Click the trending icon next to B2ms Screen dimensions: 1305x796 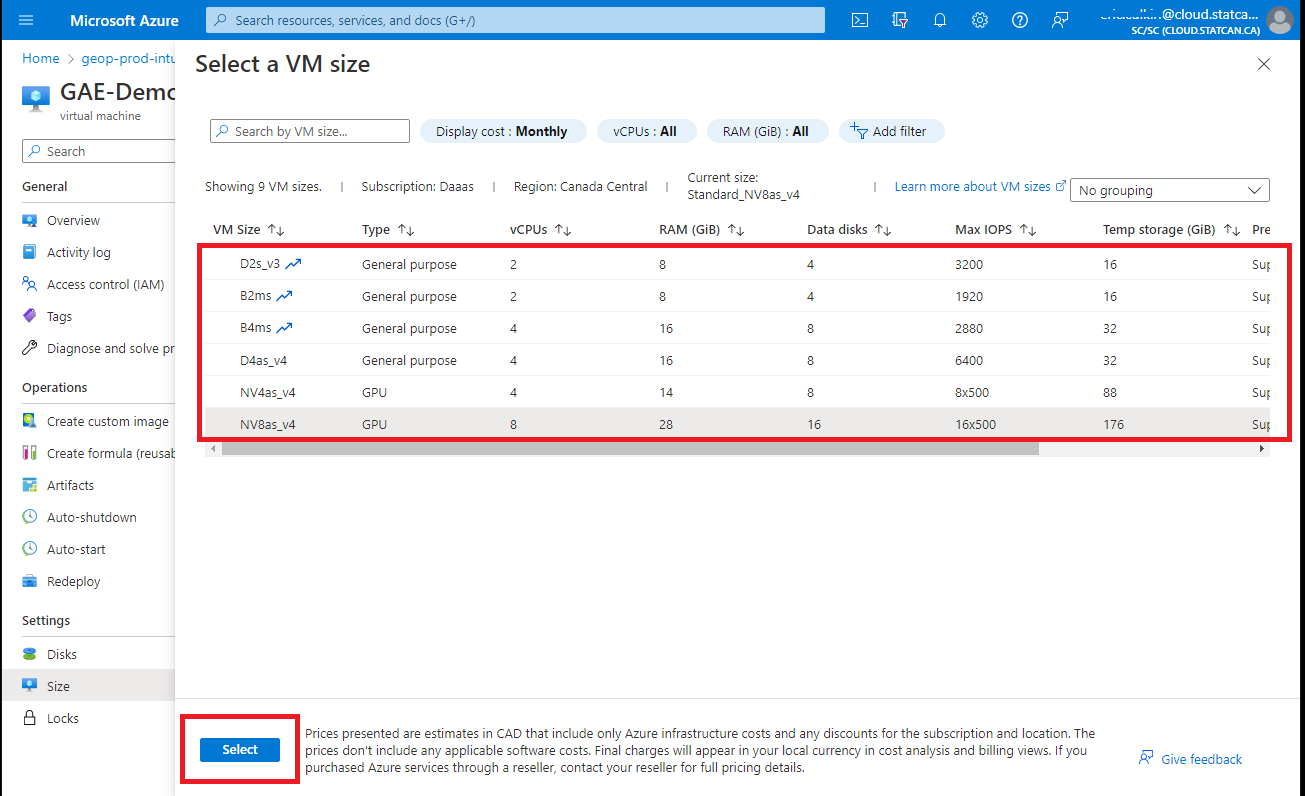pyautogui.click(x=284, y=296)
